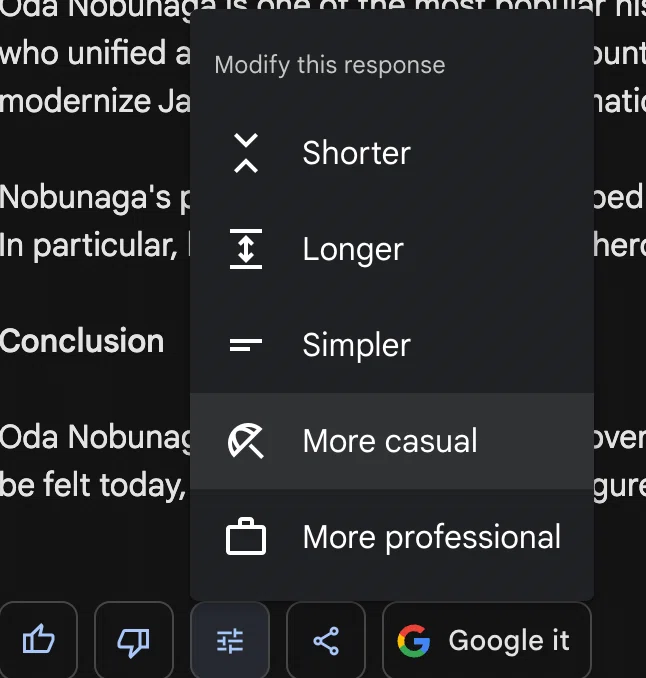Click the Shorter collapse-arrows icon
This screenshot has height=678, width=646.
tap(246, 153)
